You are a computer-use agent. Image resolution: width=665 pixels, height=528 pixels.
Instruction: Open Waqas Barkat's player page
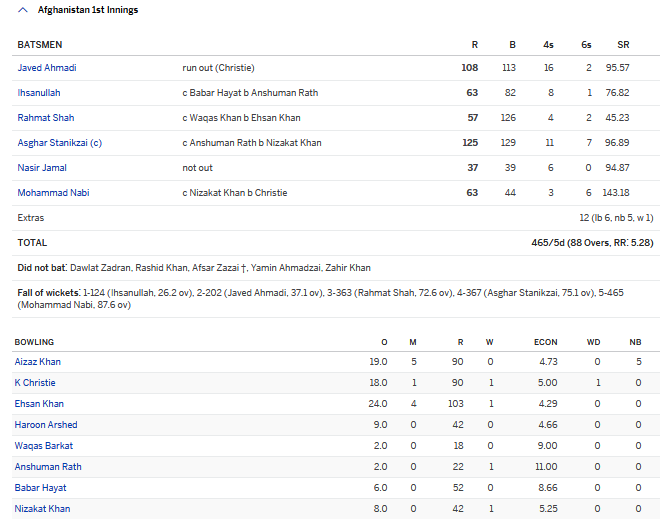(43, 446)
